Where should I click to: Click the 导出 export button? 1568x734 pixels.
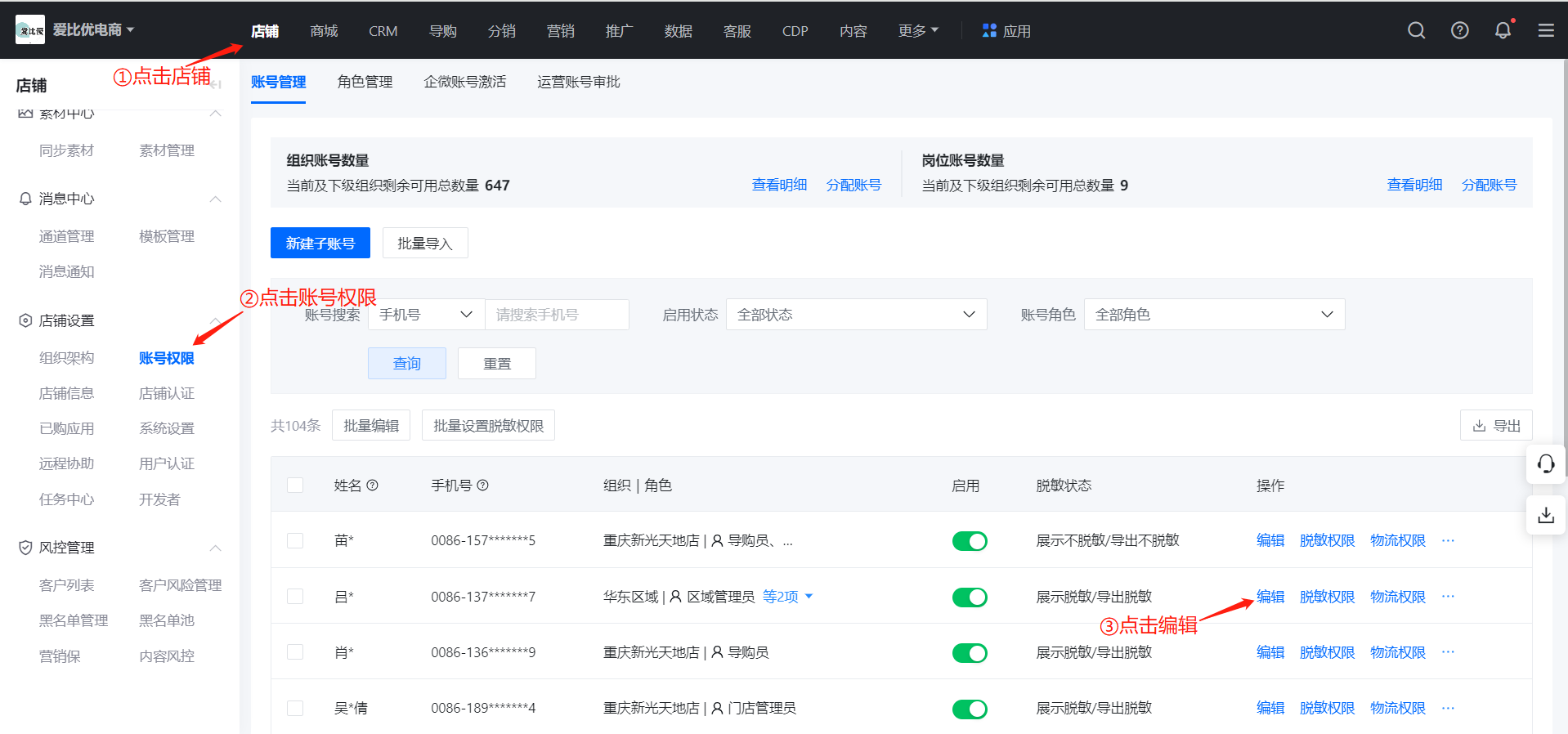click(1496, 426)
